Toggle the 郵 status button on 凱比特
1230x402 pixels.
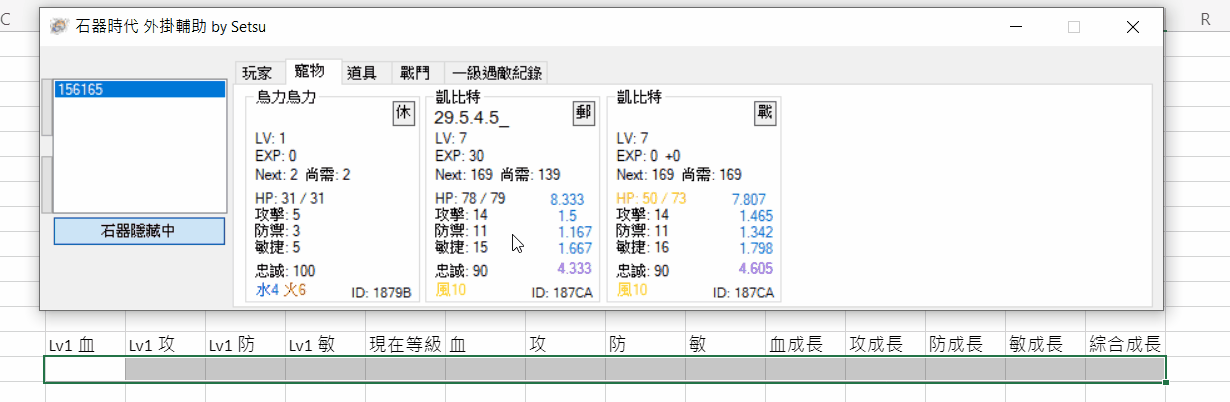(584, 112)
